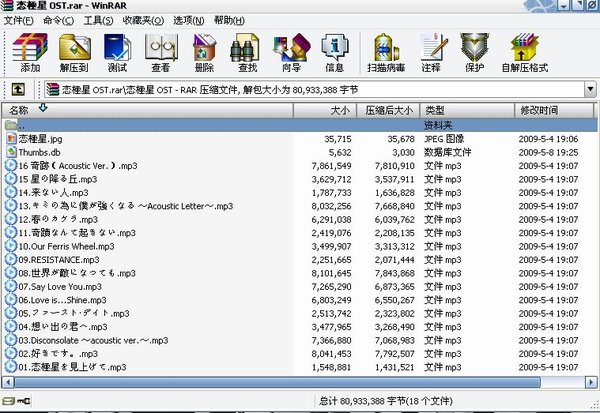Select the file 01.恋極星を見上げて.mp3

[72, 367]
